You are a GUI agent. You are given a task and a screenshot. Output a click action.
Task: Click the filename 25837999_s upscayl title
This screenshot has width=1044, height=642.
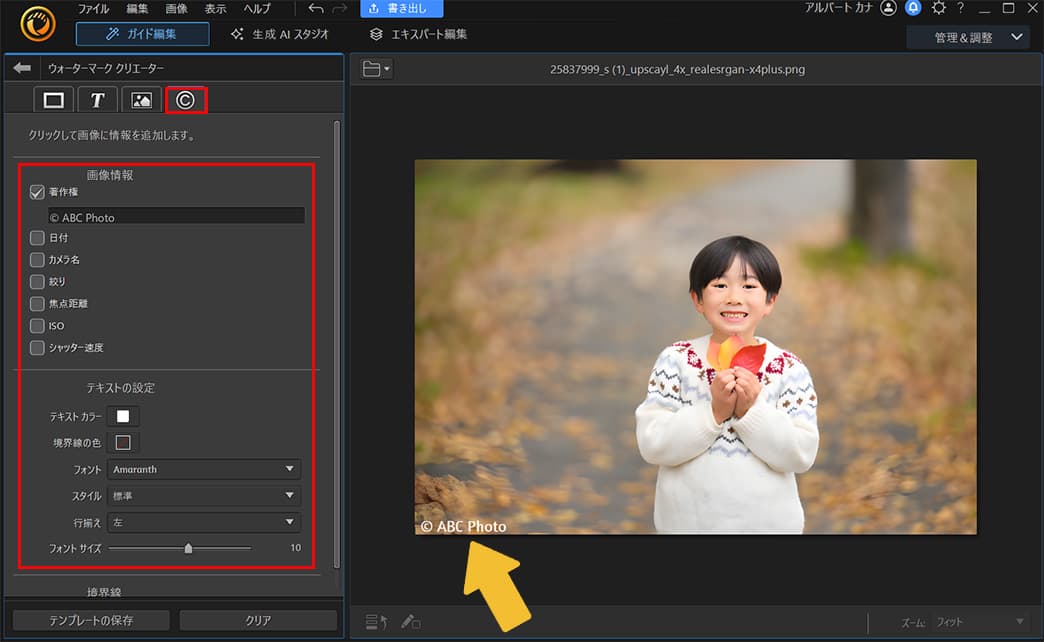(677, 69)
